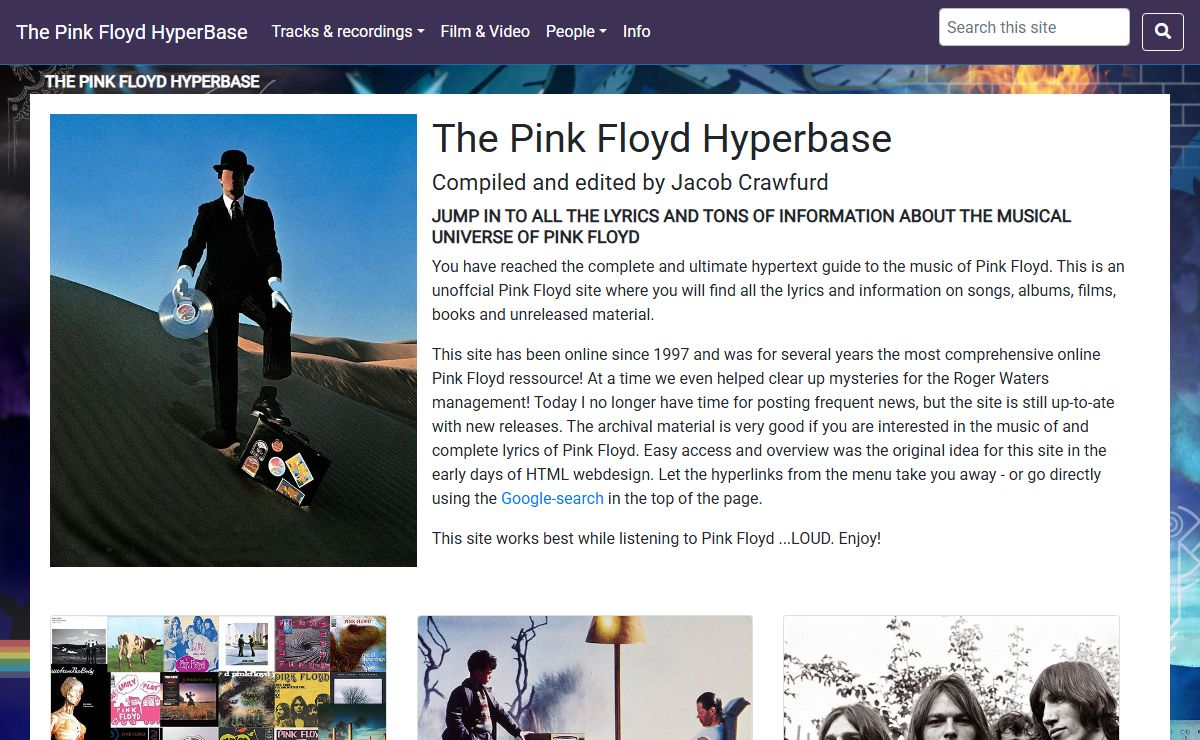Click the Wish You Were Here desert businessman image
This screenshot has width=1200, height=740.
pyautogui.click(x=233, y=340)
